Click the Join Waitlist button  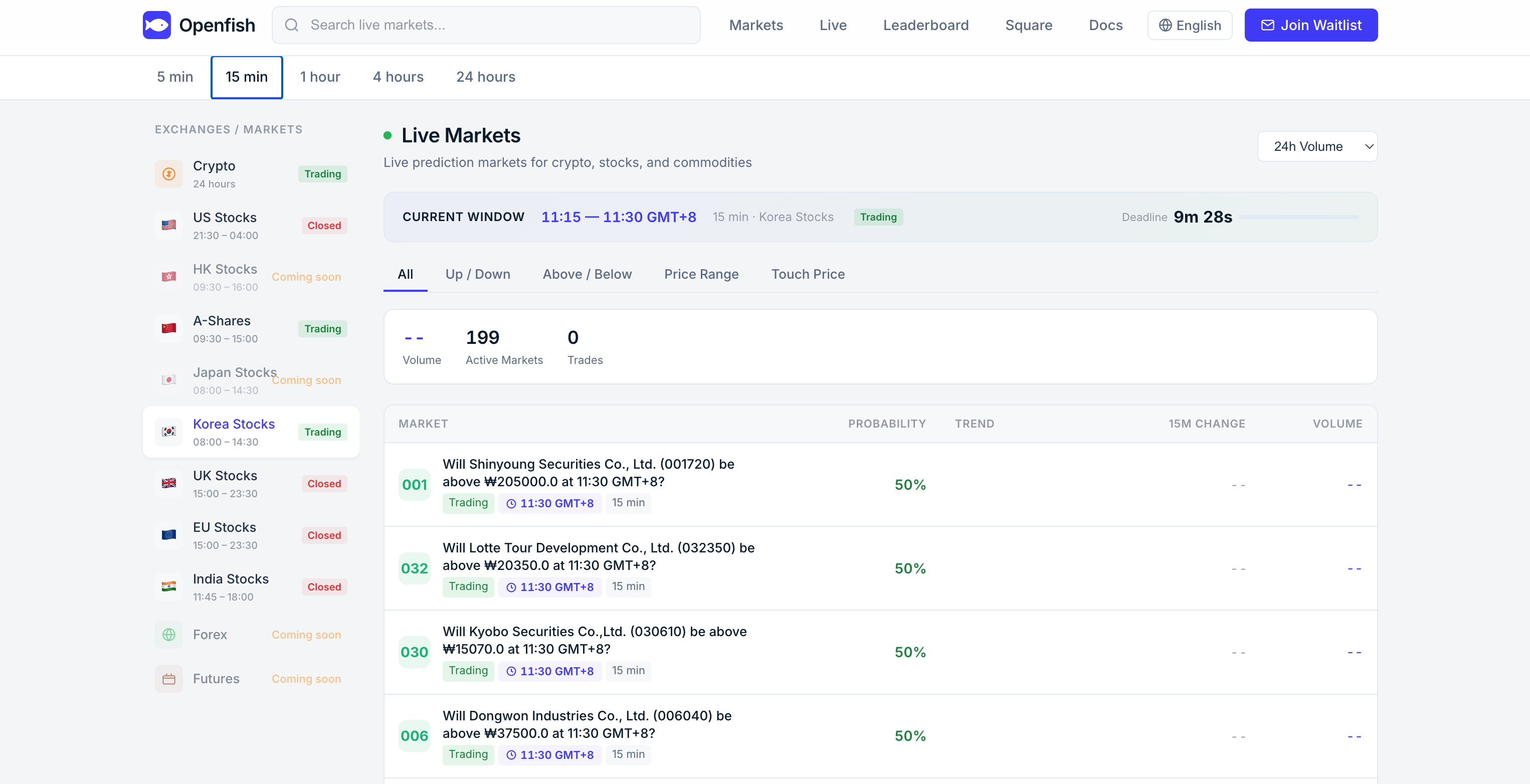tap(1311, 25)
